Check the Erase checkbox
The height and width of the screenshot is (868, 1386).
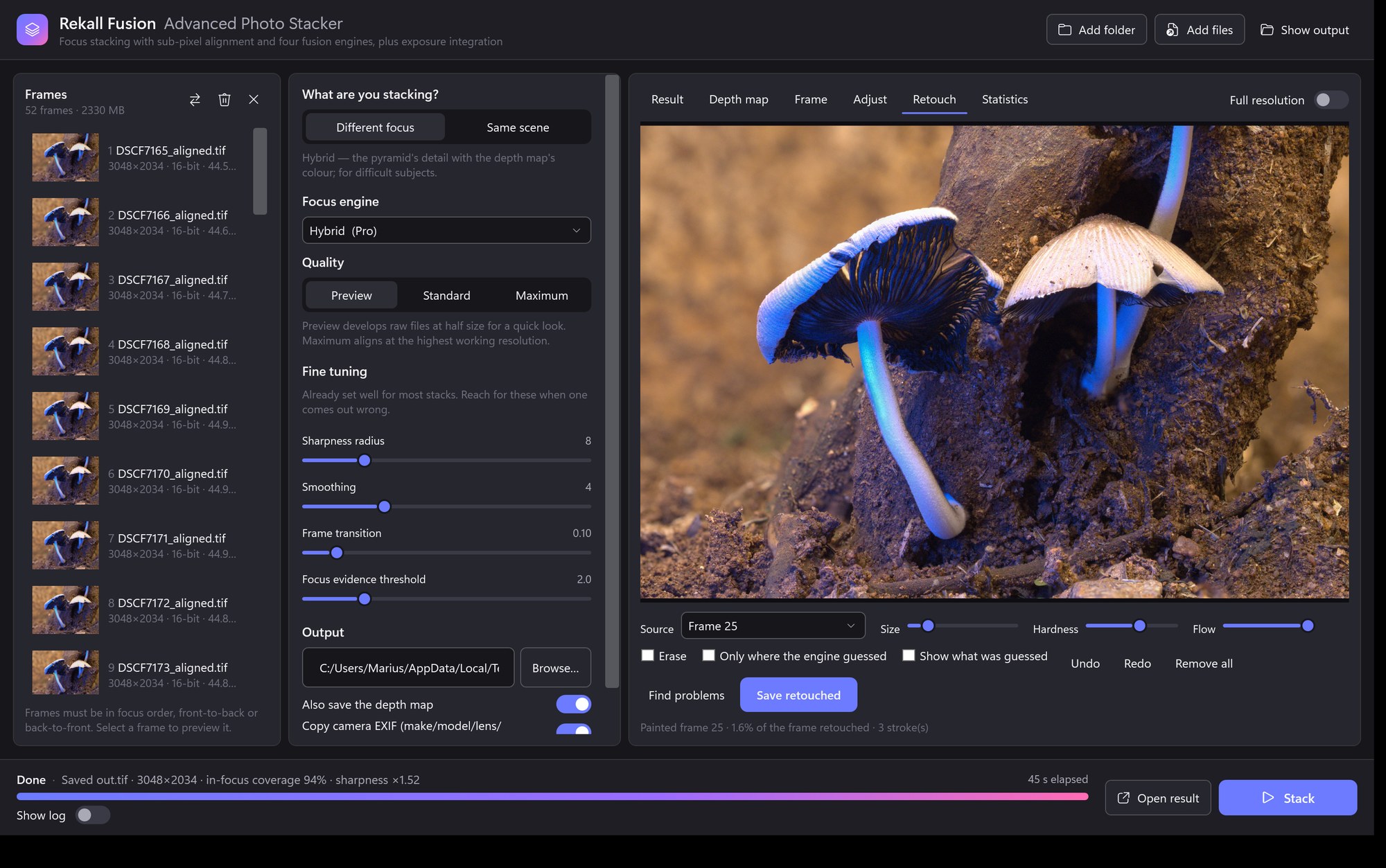point(648,655)
